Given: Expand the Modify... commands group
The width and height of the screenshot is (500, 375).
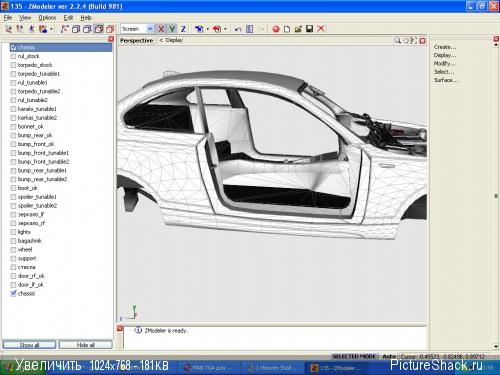Looking at the screenshot, I should (444, 63).
